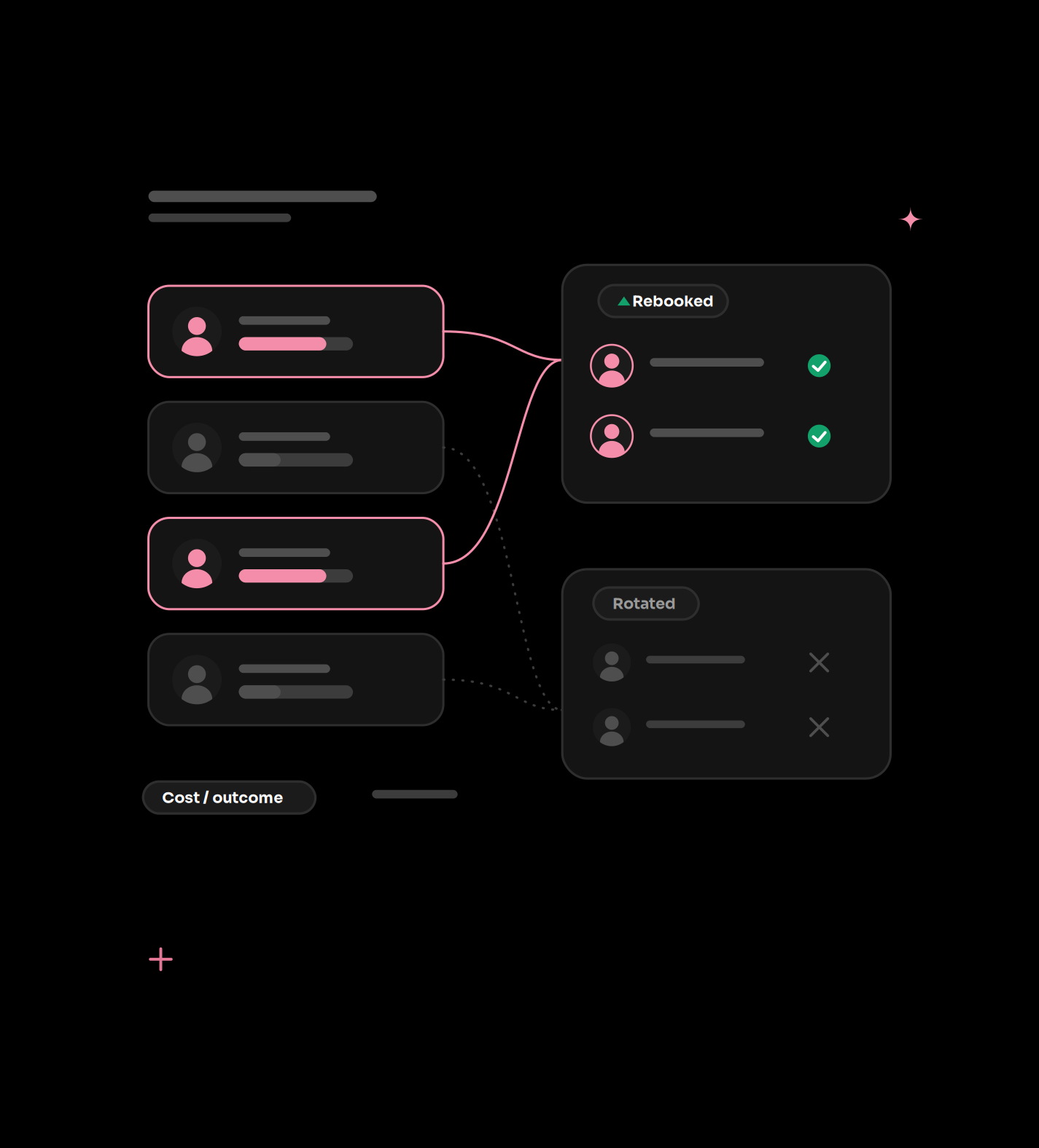Dismiss the first row under Rotated with X
The height and width of the screenshot is (1148, 1039).
[x=820, y=663]
